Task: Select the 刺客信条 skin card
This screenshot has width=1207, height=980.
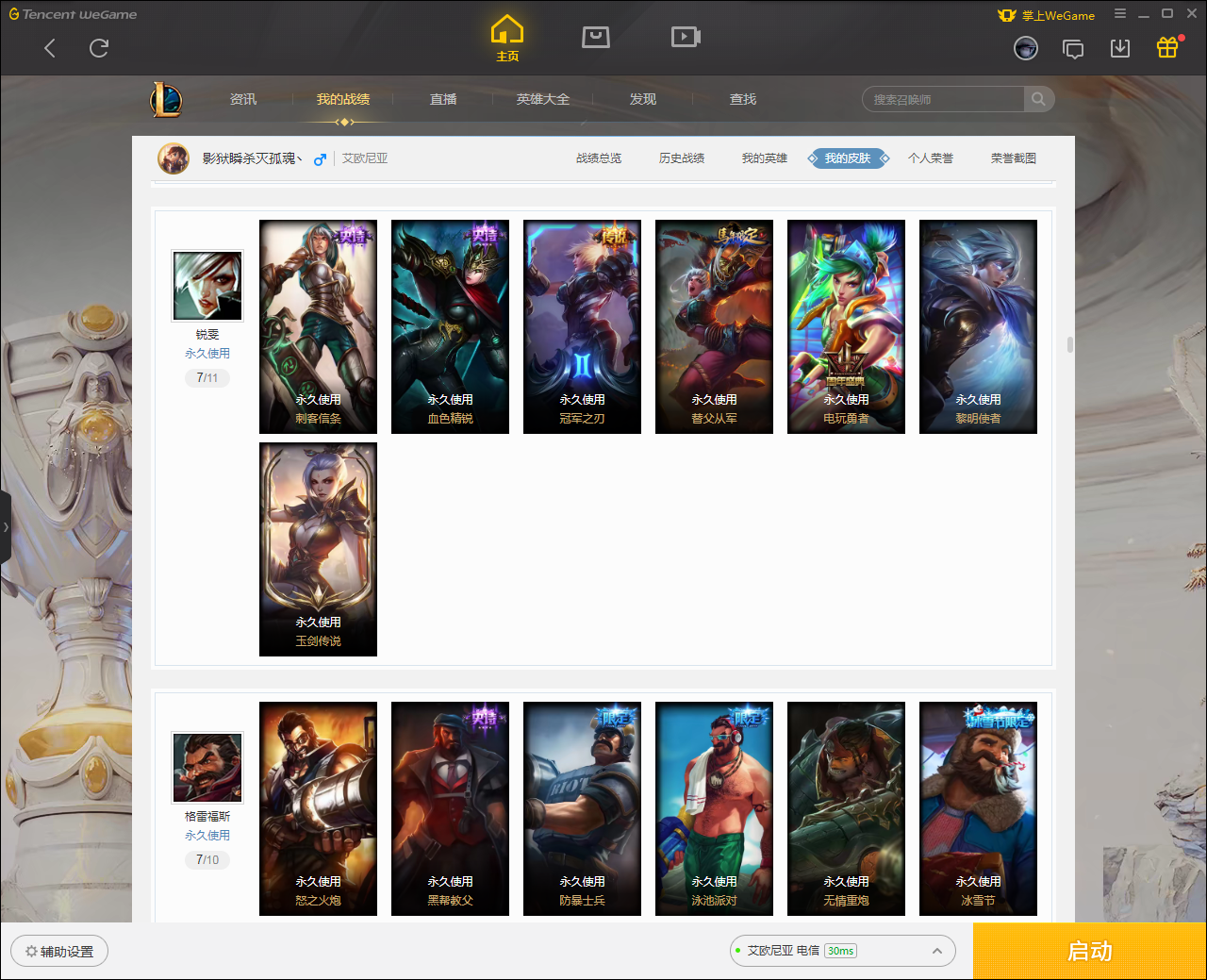Action: click(x=318, y=326)
